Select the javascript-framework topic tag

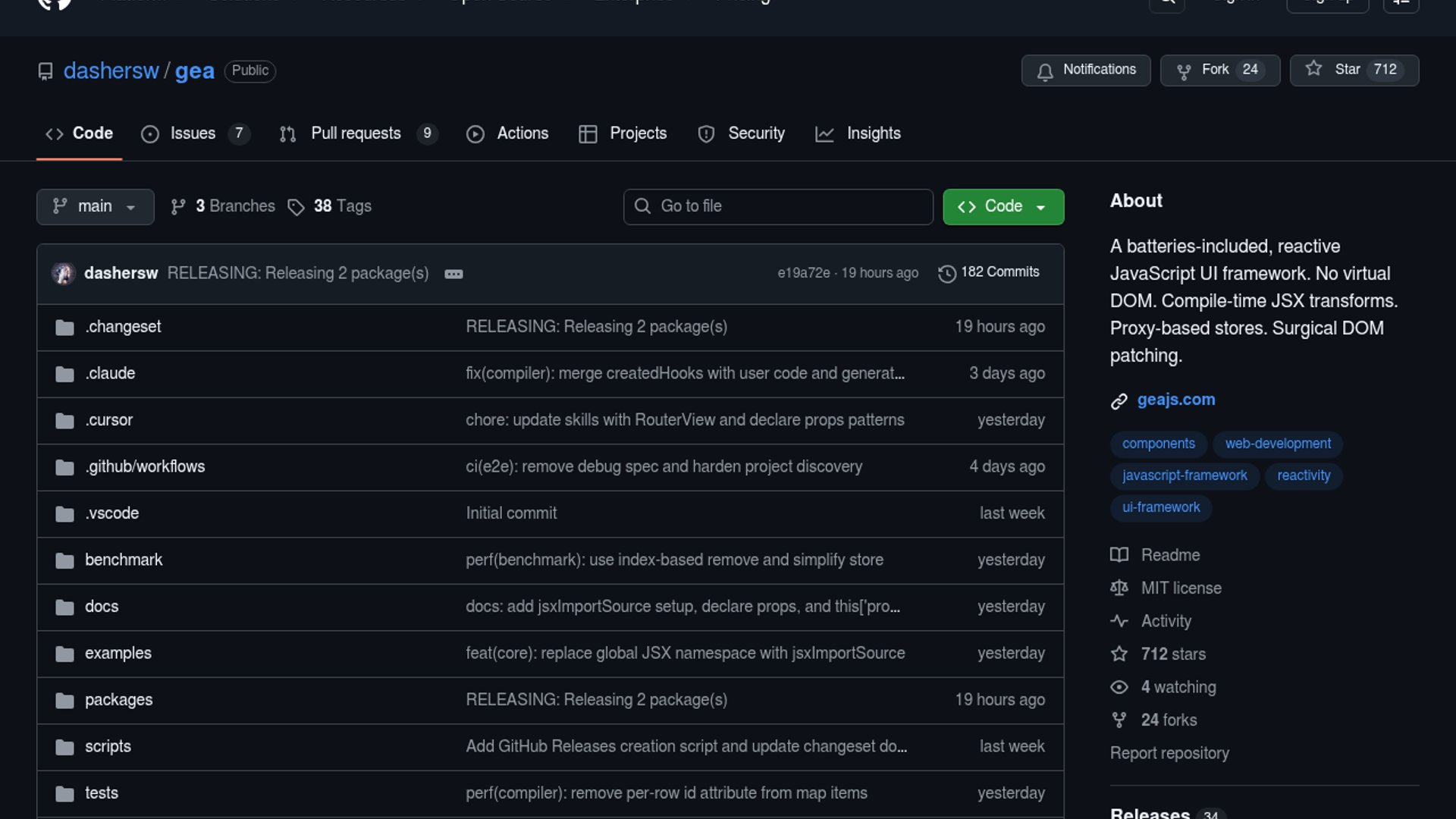click(x=1185, y=475)
